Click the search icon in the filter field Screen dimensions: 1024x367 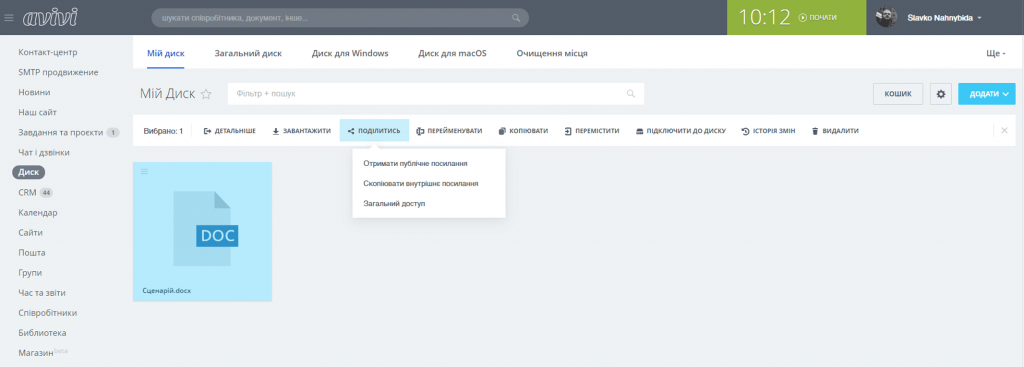coord(631,94)
